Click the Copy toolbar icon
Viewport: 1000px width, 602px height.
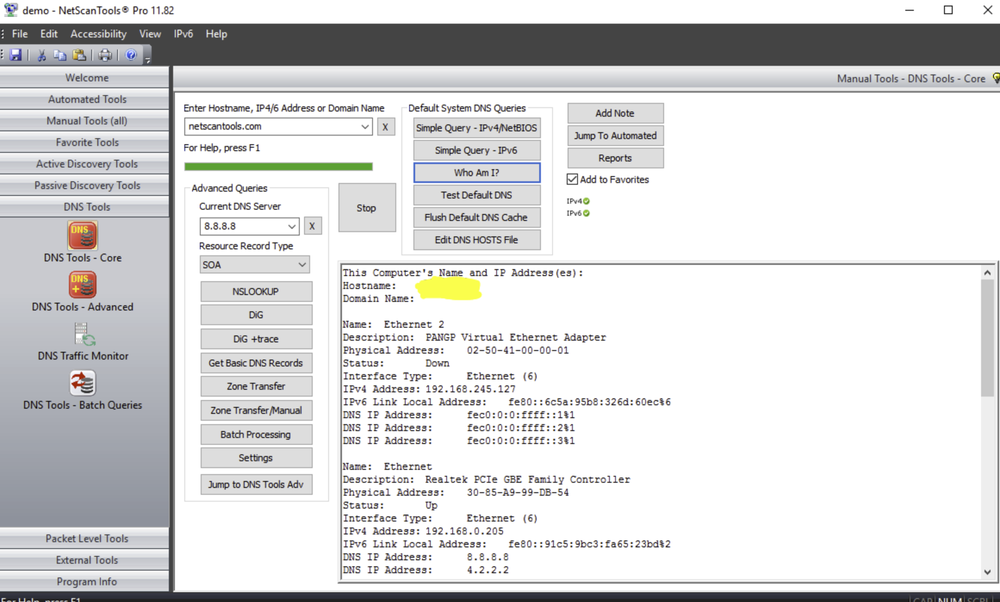pyautogui.click(x=60, y=55)
